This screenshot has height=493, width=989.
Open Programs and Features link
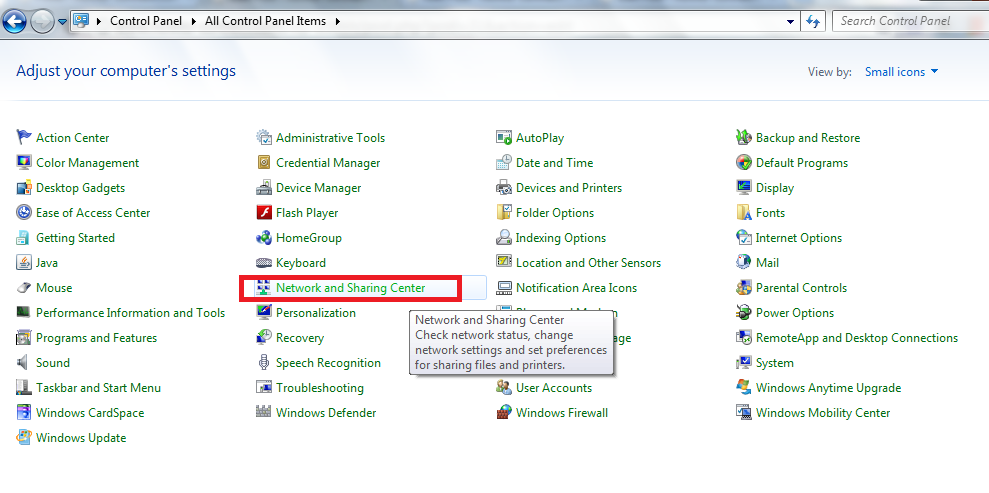[x=97, y=338]
